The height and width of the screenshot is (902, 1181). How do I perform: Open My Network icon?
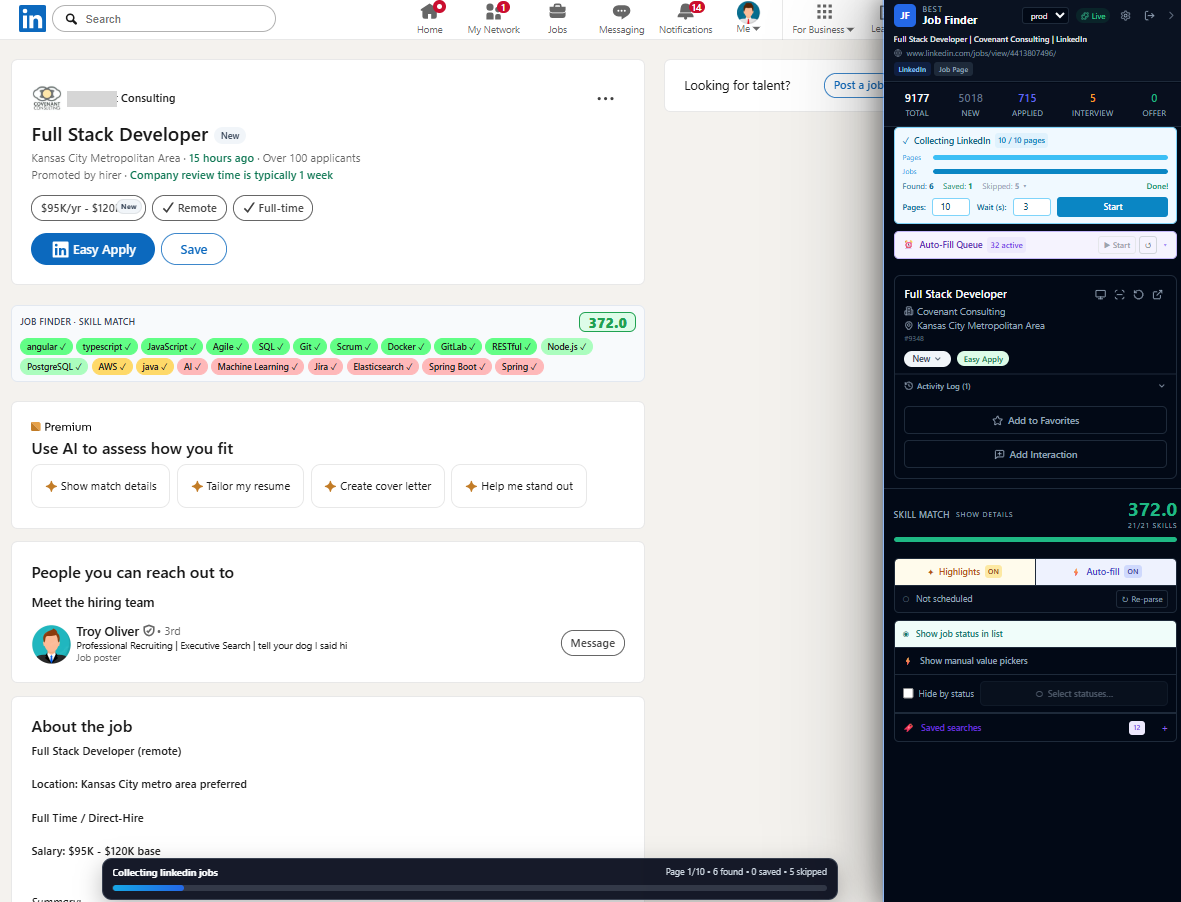494,11
